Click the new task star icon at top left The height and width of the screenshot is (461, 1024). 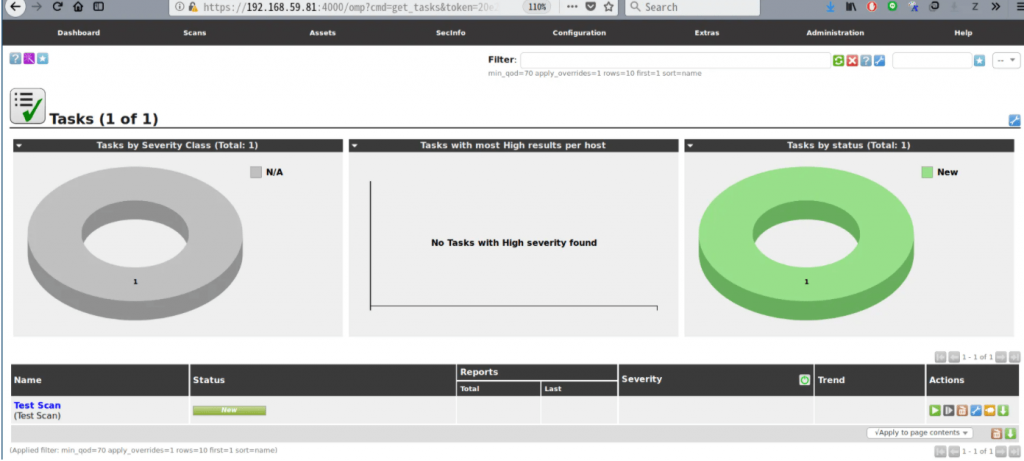[x=42, y=59]
